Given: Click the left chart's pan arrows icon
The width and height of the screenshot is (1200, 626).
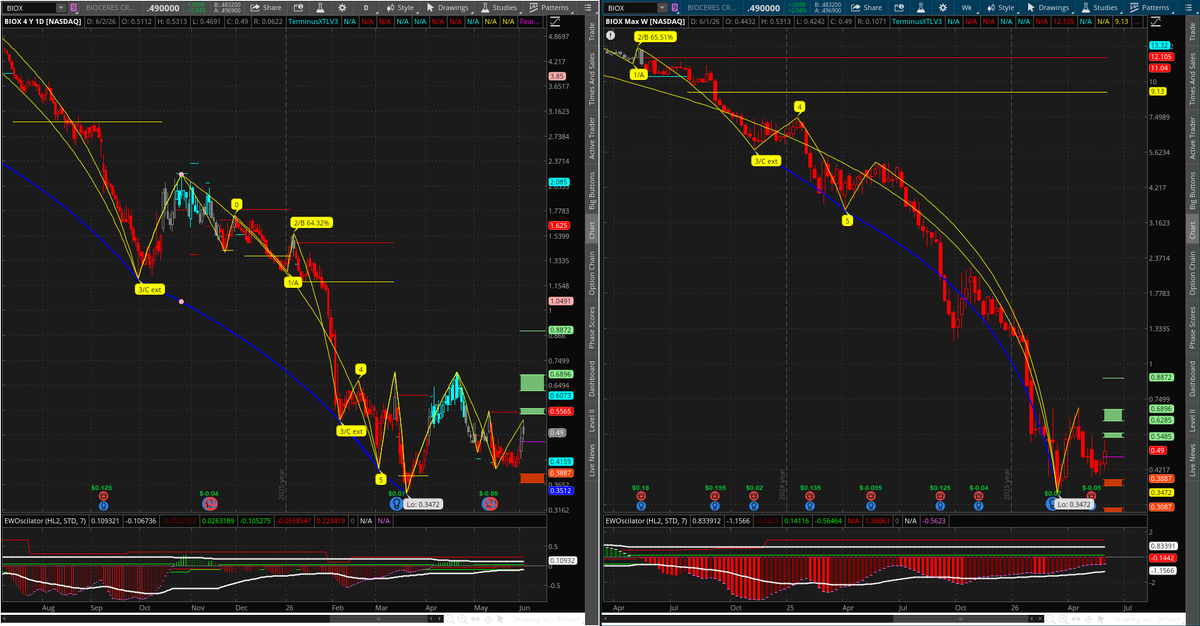Looking at the screenshot, I should 475,619.
